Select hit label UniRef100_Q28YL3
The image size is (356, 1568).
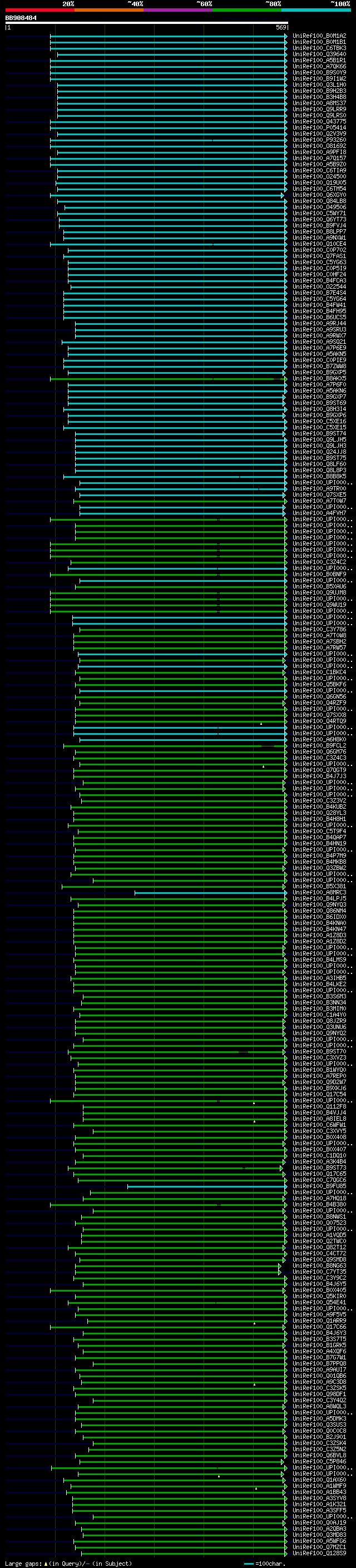319,813
